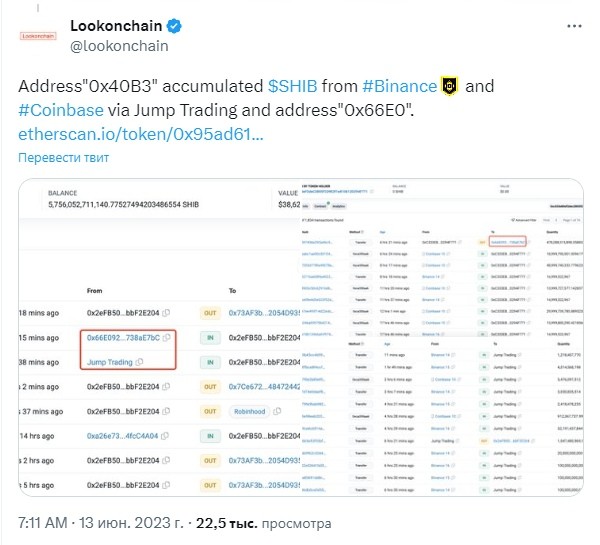
Task: Open the @lookonchain handle
Action: pos(119,46)
